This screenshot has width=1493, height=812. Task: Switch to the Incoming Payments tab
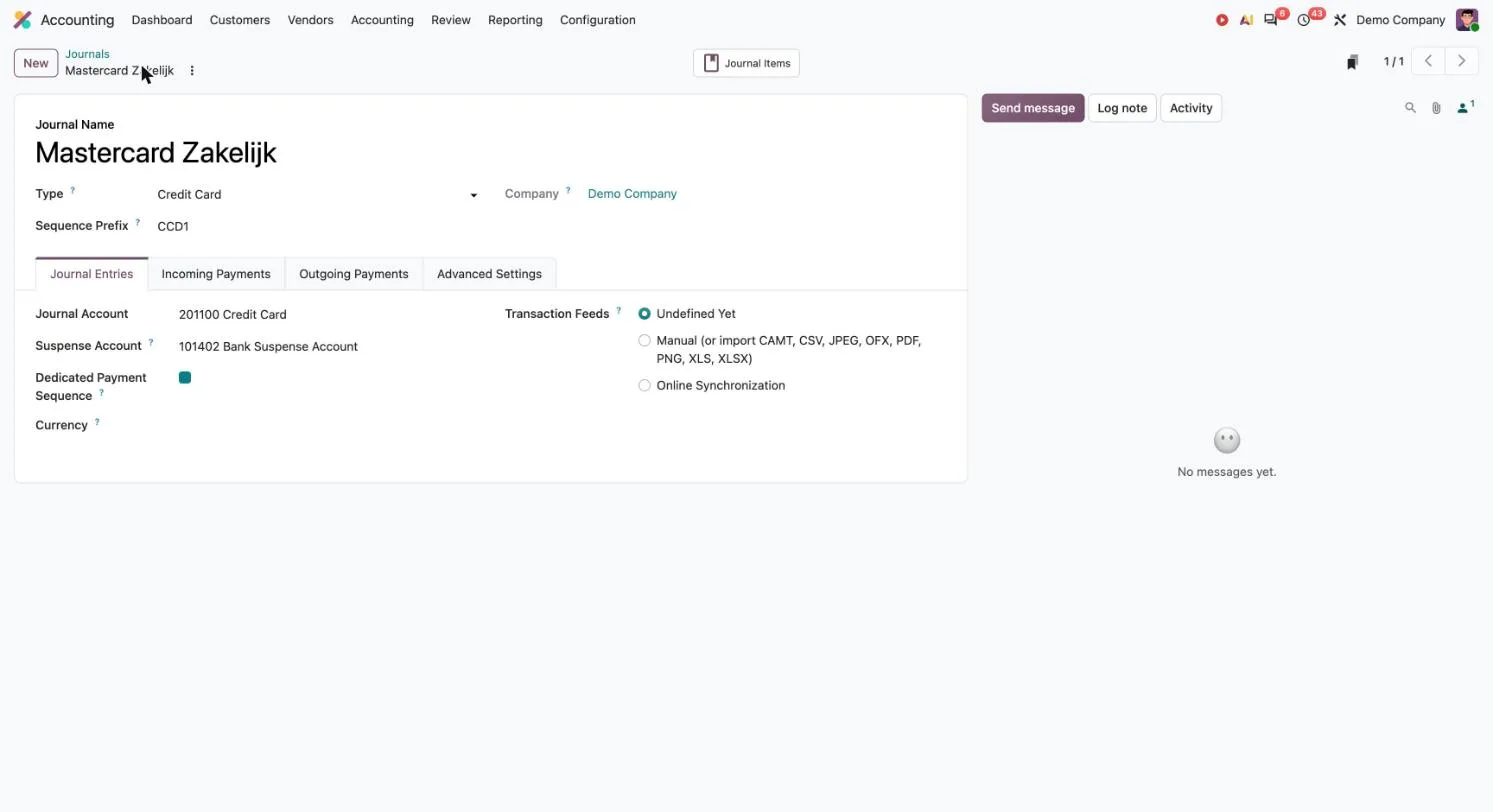coord(216,274)
